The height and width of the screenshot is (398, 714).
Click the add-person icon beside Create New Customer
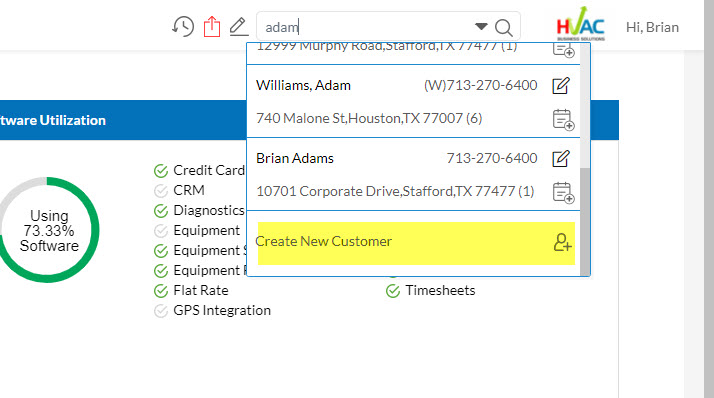[x=562, y=242]
